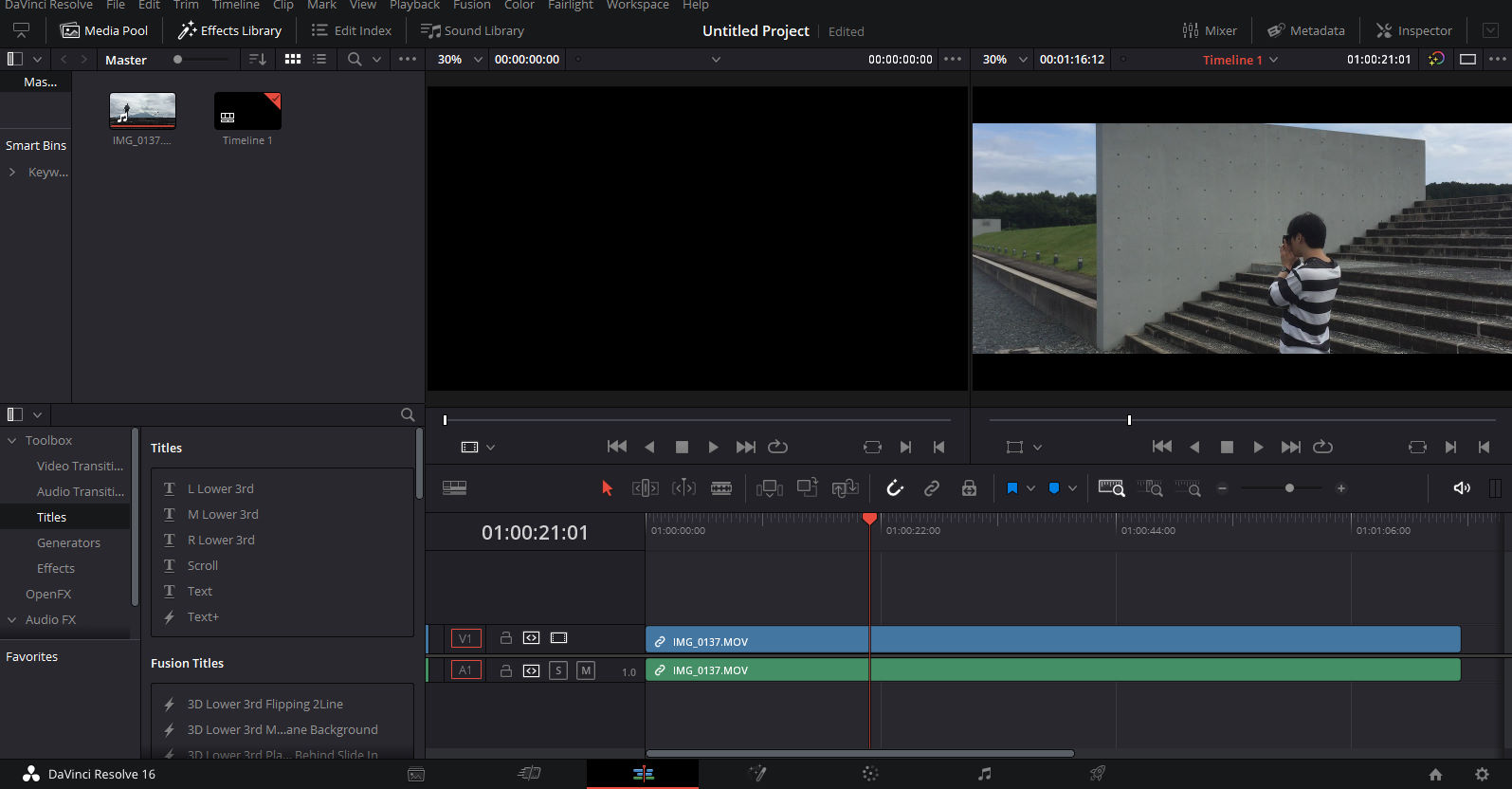Add a blue marker on timeline
This screenshot has height=789, width=1512.
coord(1054,488)
